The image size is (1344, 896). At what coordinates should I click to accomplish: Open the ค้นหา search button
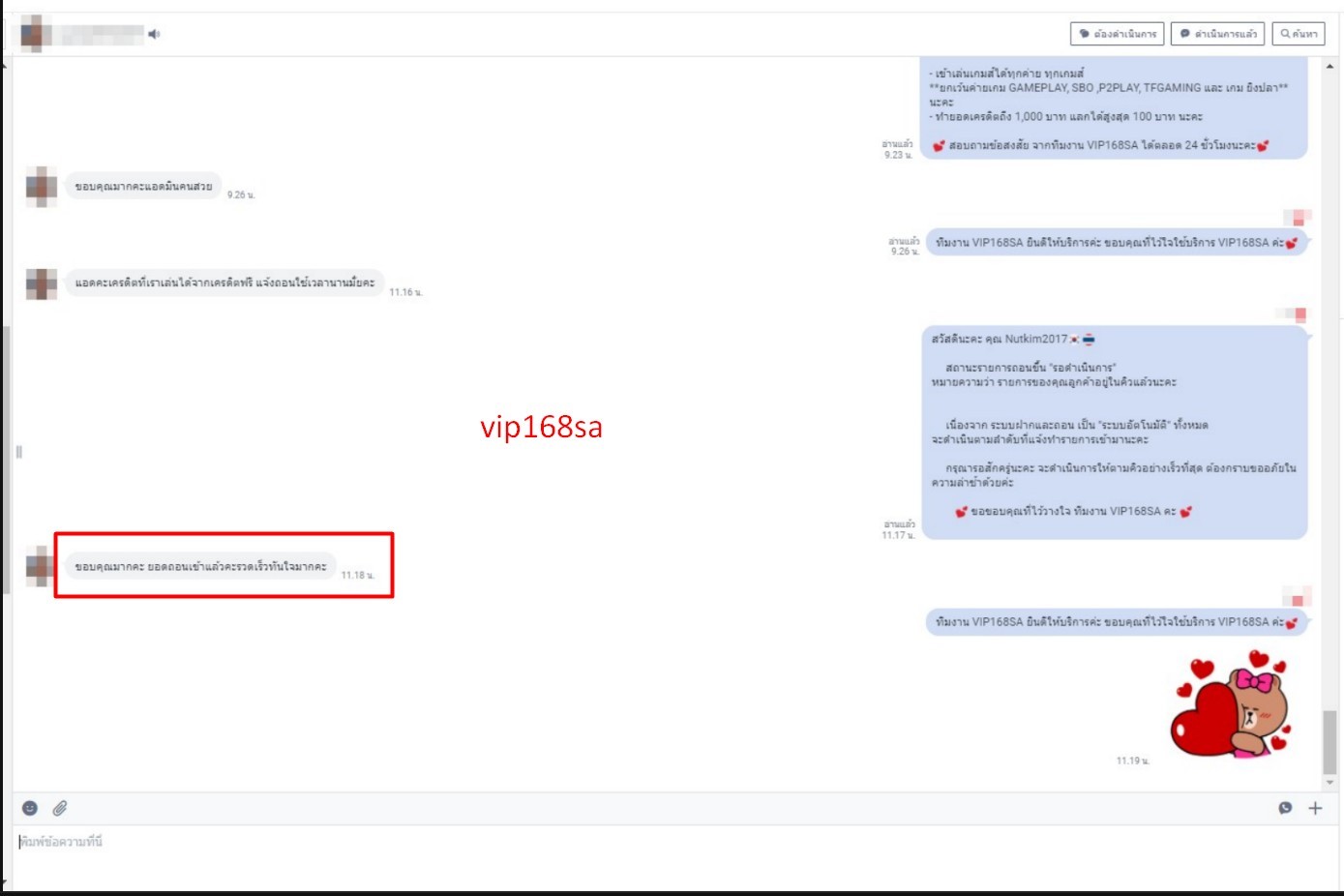pos(1299,34)
